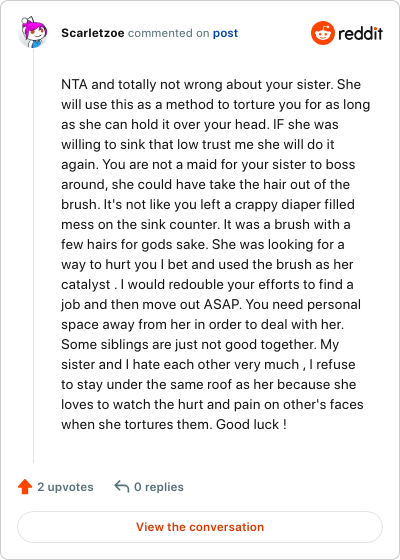The image size is (400, 560).
Task: Click the vertical comment thread line
Action: tap(34, 255)
